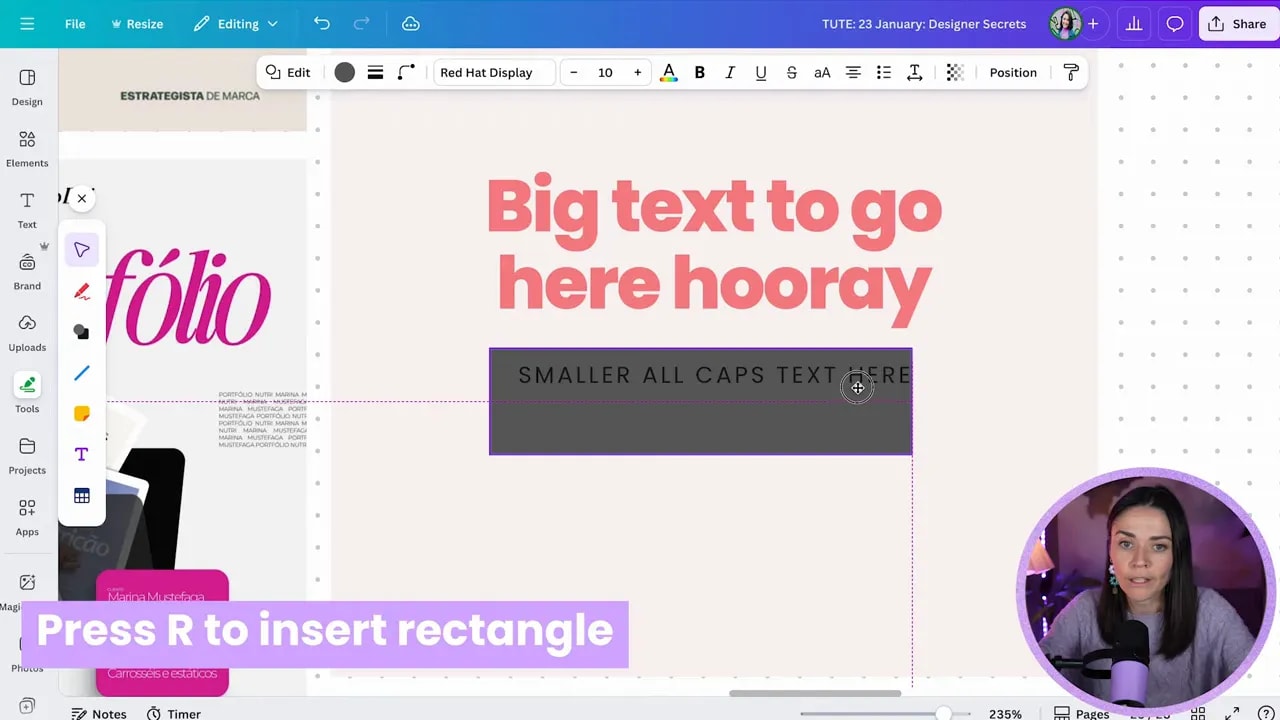The width and height of the screenshot is (1280, 720).
Task: Switch to the Notes tab
Action: (98, 713)
